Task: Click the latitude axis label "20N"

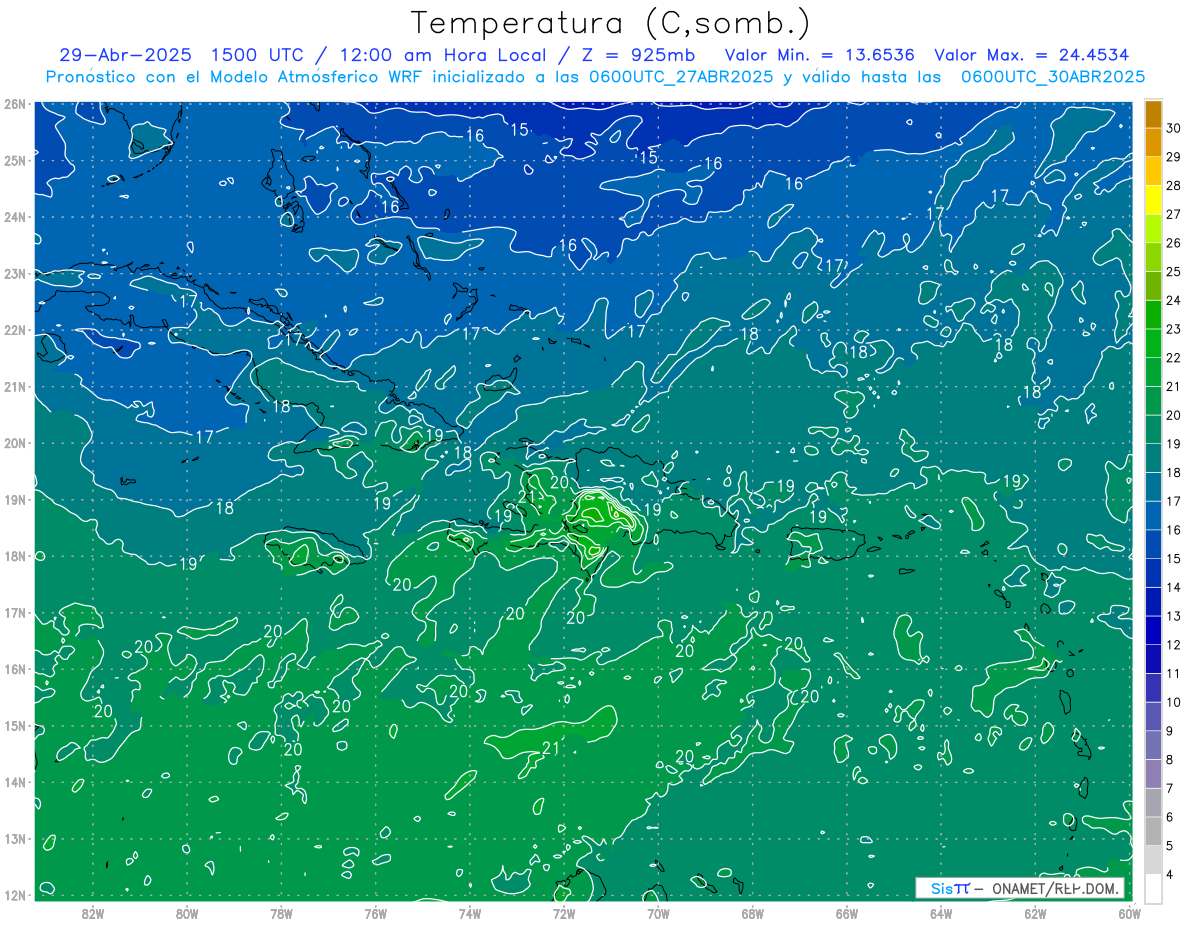Action: pyautogui.click(x=14, y=443)
